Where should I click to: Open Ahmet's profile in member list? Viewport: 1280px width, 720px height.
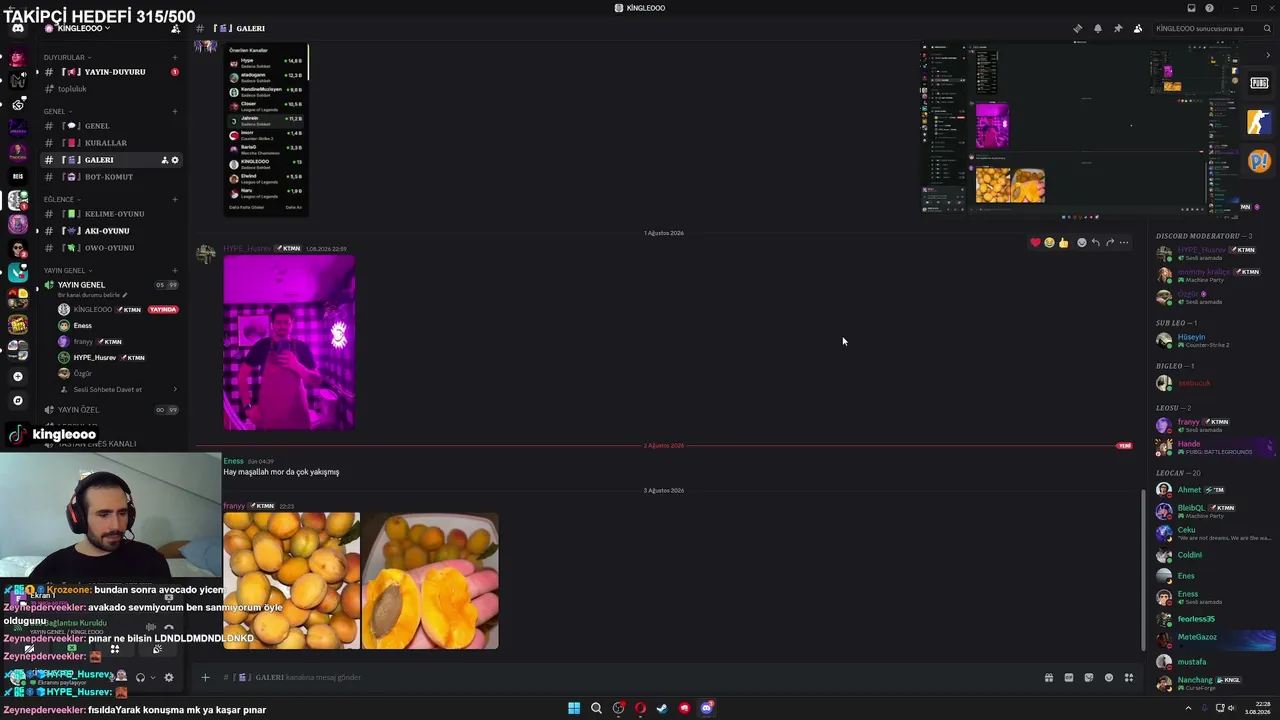coord(1215,490)
